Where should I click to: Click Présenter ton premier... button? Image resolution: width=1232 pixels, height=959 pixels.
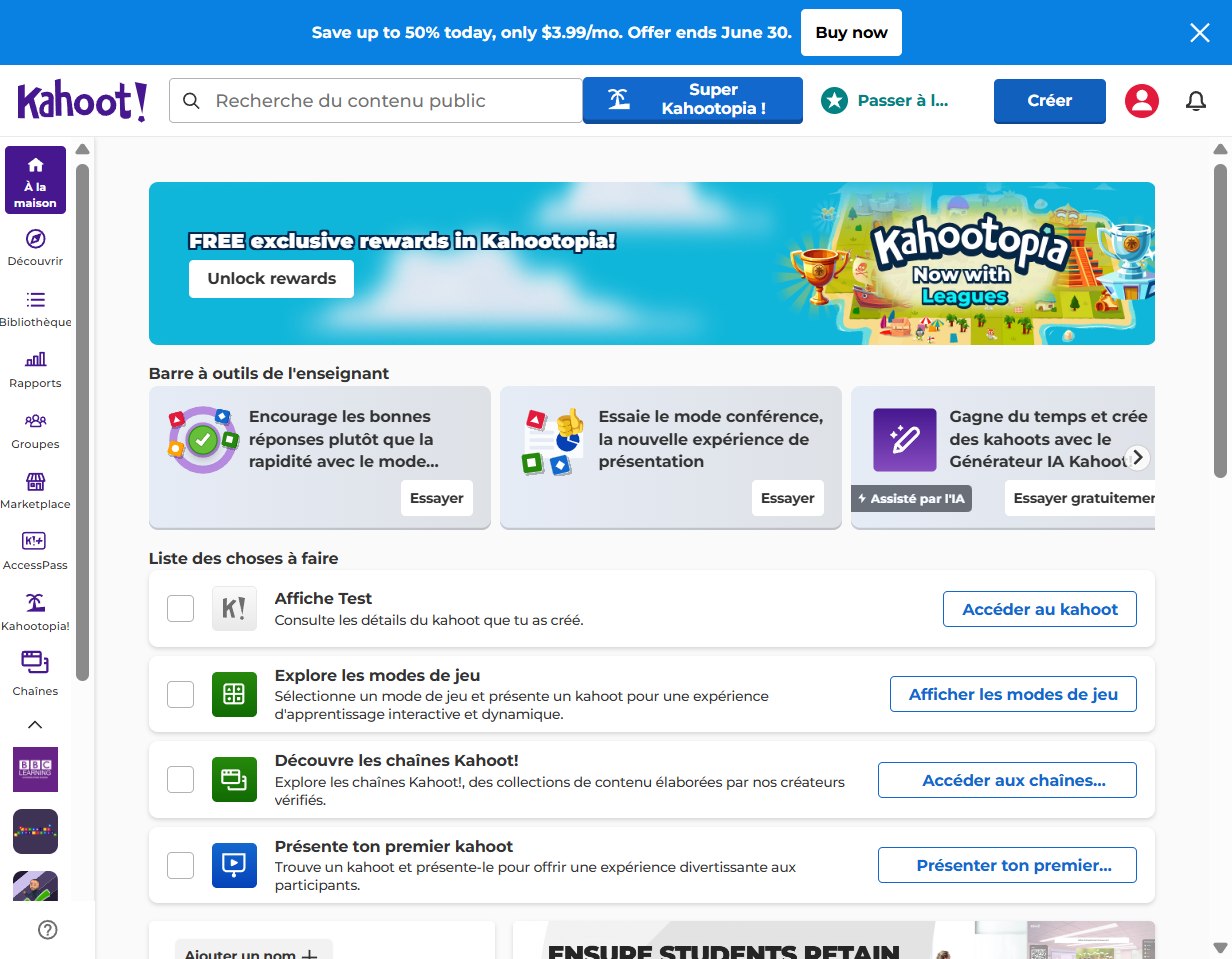tap(1007, 866)
